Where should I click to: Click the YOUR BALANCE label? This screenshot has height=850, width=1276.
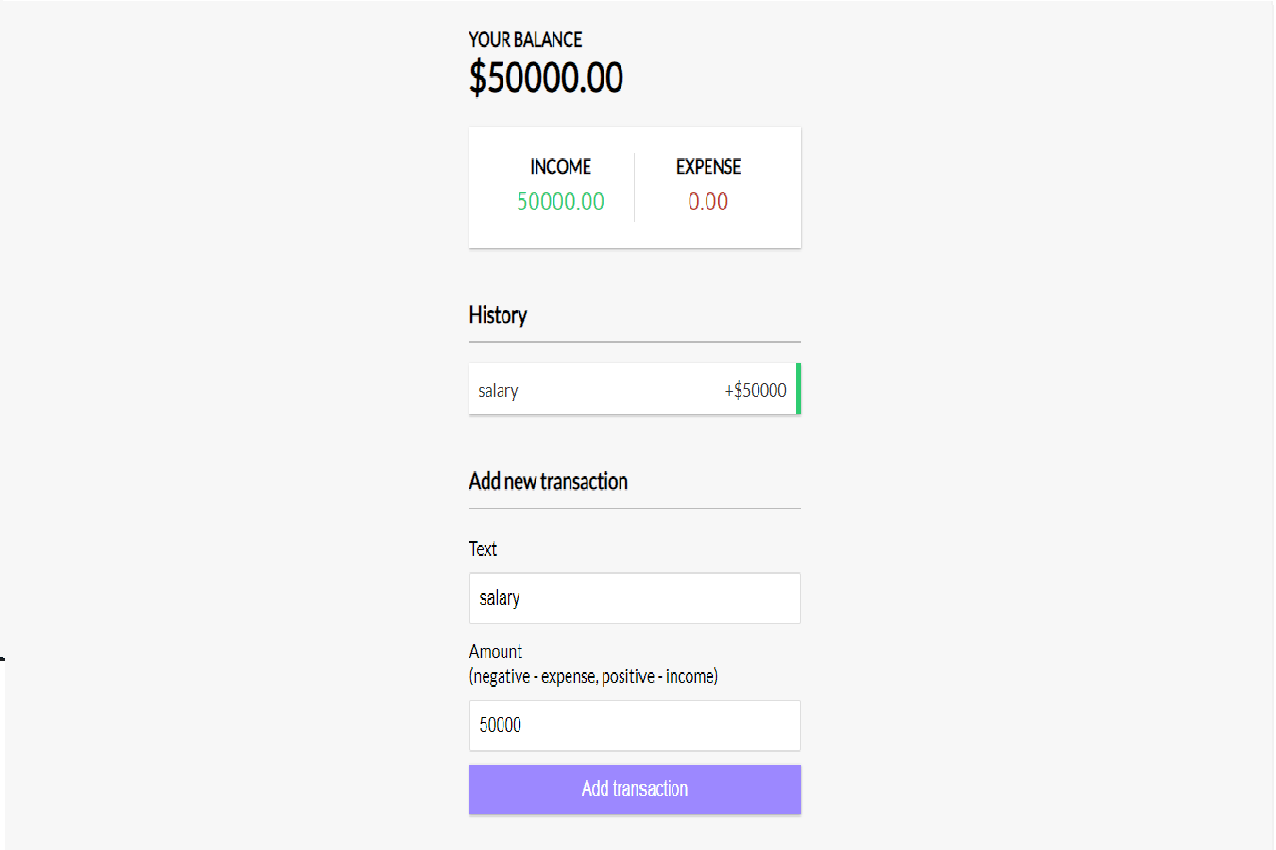coord(525,40)
